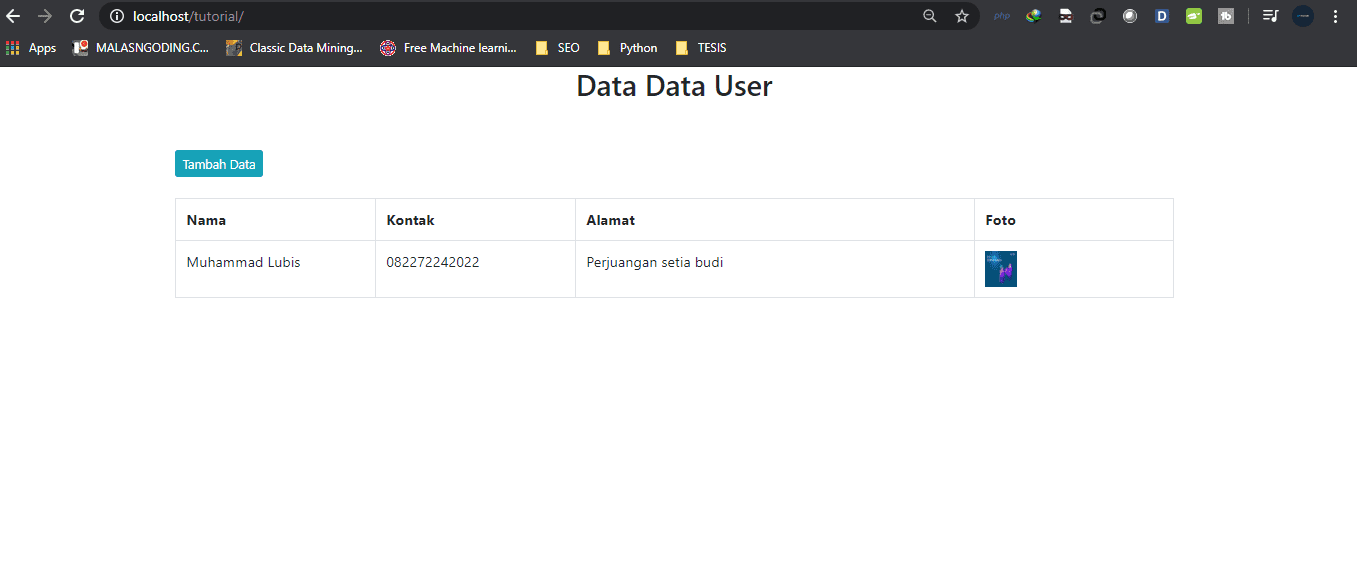The width and height of the screenshot is (1357, 585).
Task: Open MALASNGODING.C... bookmark
Action: [x=141, y=48]
